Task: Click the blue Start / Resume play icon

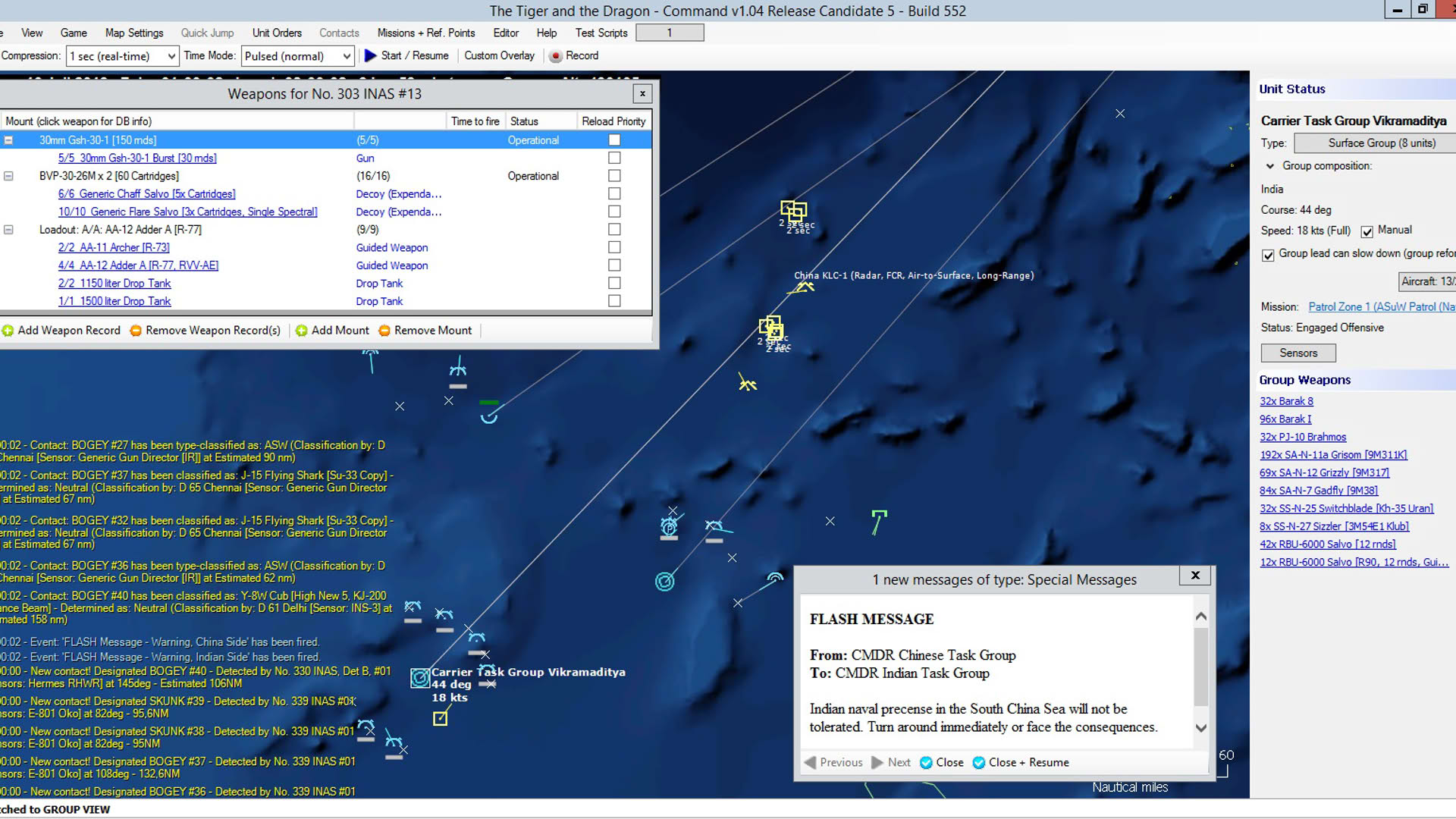Action: (370, 55)
